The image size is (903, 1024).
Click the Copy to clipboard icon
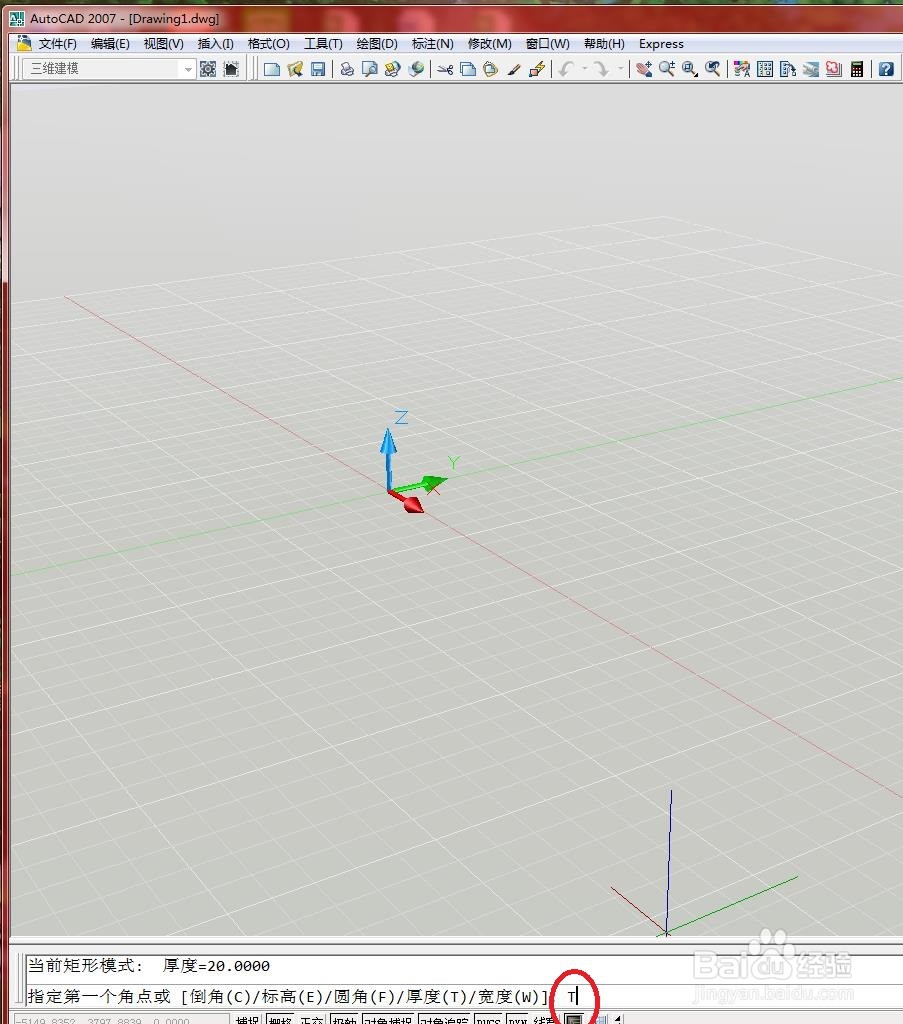[x=468, y=69]
